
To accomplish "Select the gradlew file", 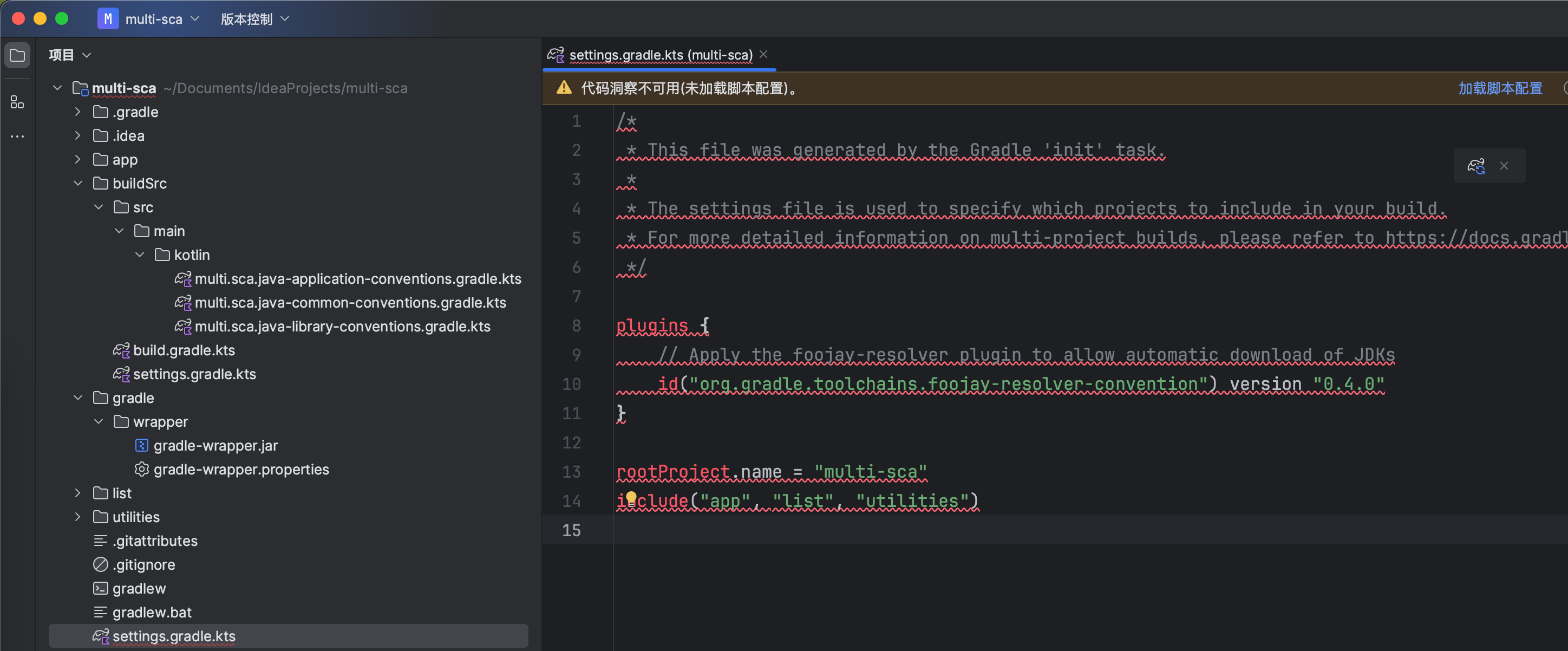I will (139, 588).
